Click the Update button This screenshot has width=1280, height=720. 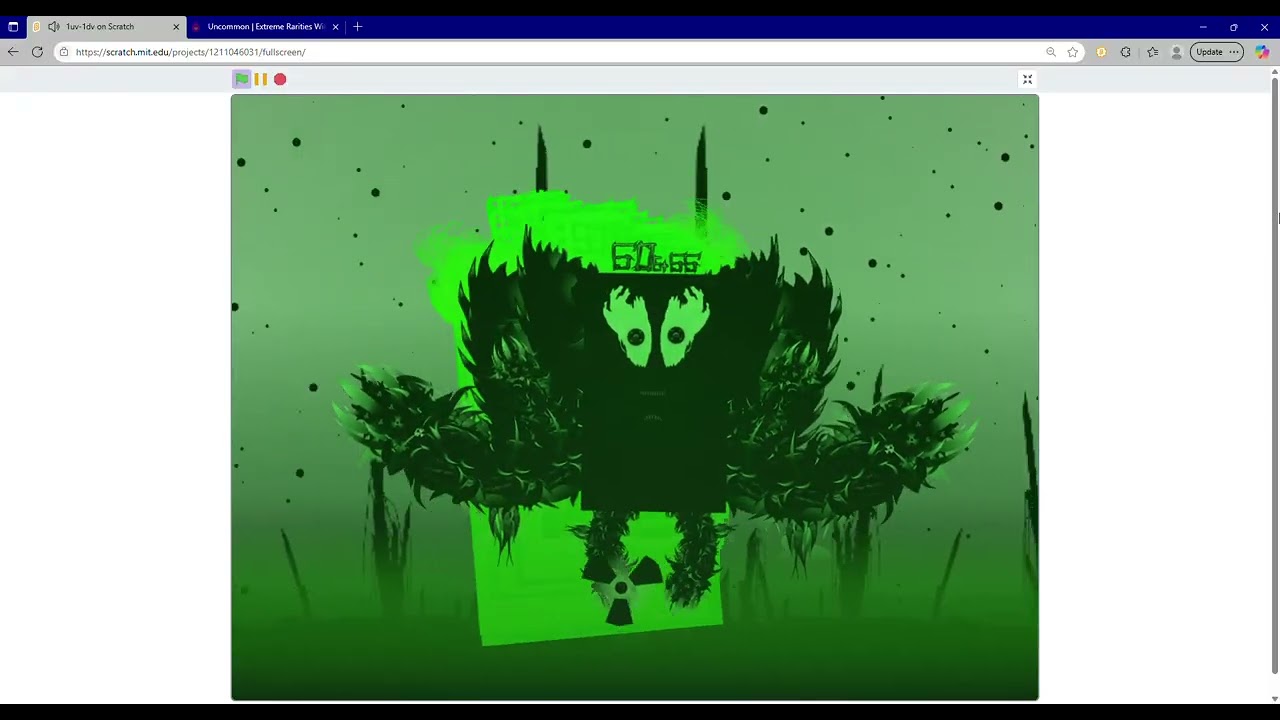point(1209,52)
